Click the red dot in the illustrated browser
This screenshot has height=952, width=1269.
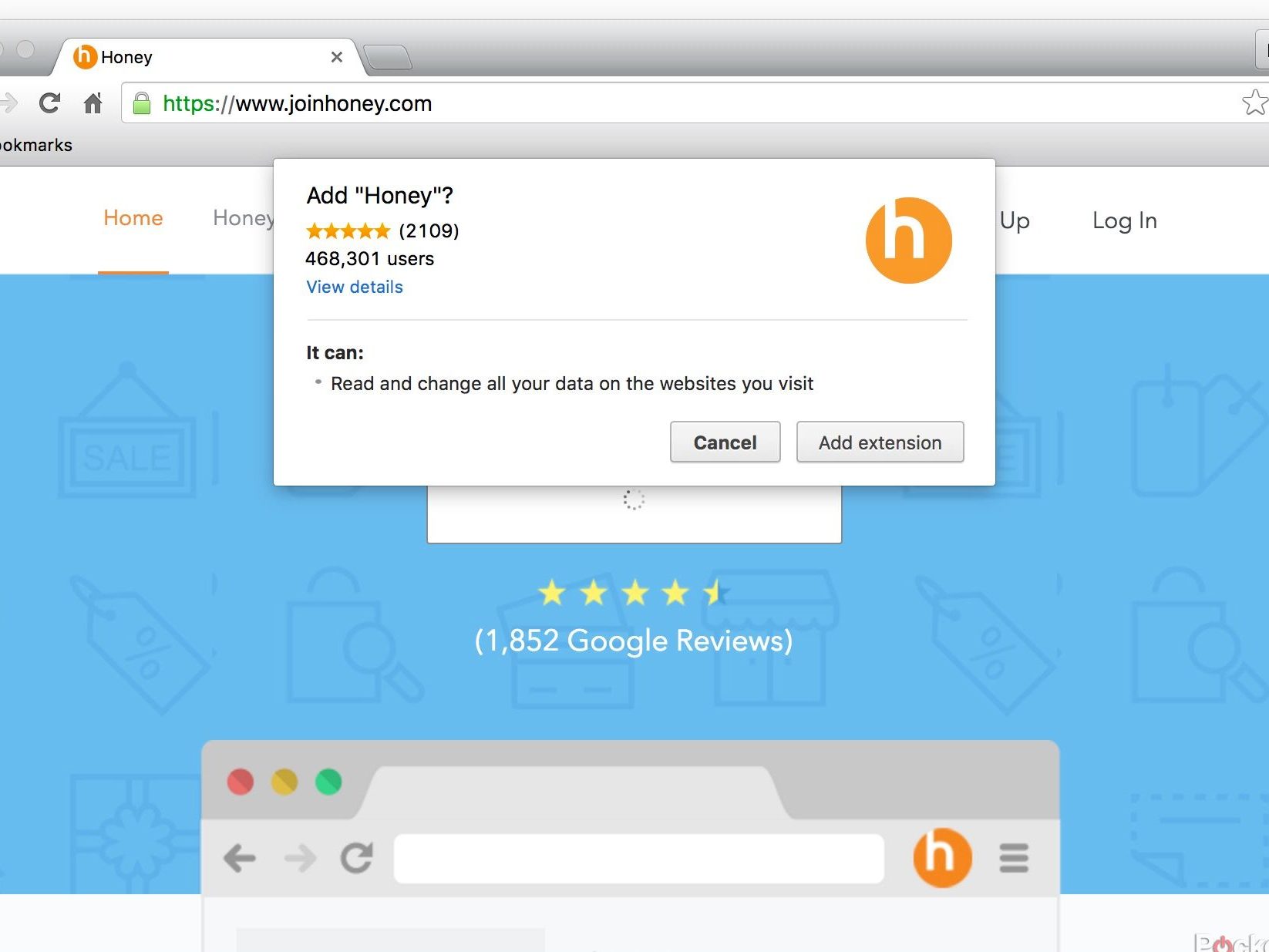pyautogui.click(x=241, y=782)
